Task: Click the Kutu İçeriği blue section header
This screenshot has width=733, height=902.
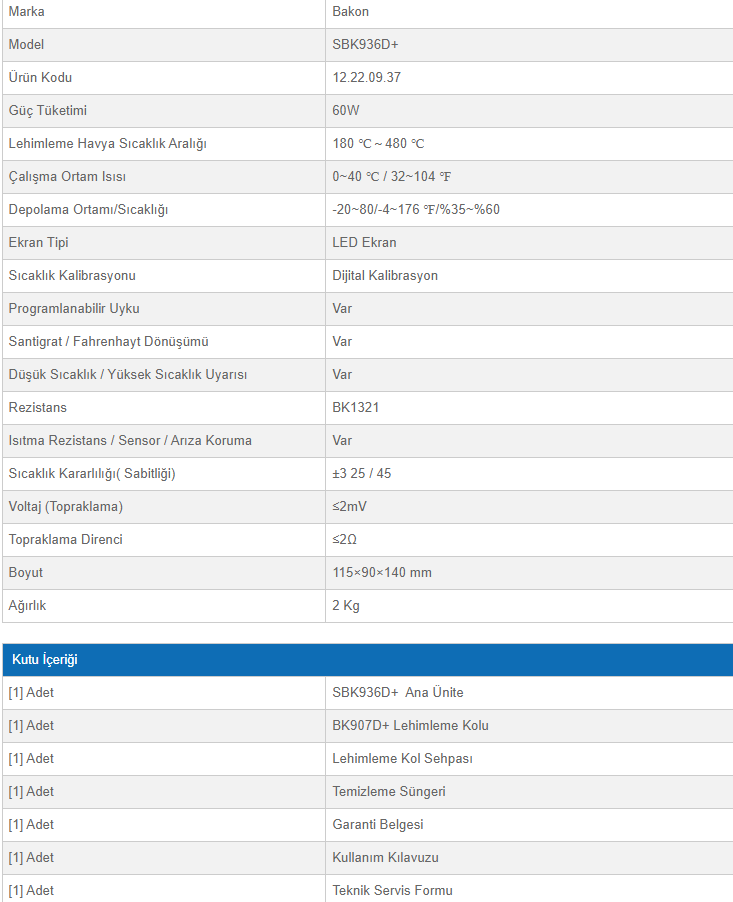Action: [x=45, y=660]
